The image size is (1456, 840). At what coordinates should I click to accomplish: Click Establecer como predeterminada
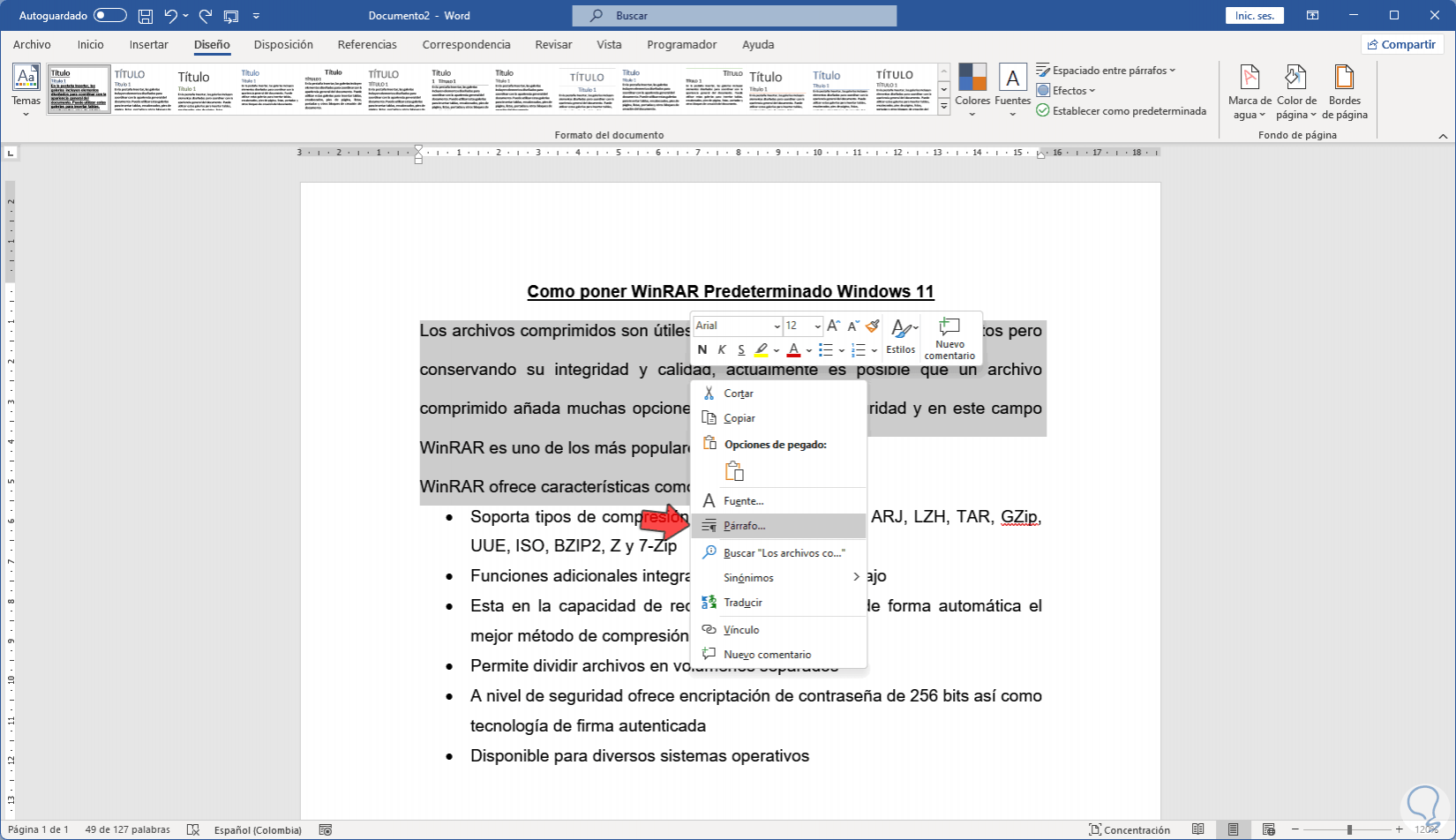pyautogui.click(x=1122, y=111)
